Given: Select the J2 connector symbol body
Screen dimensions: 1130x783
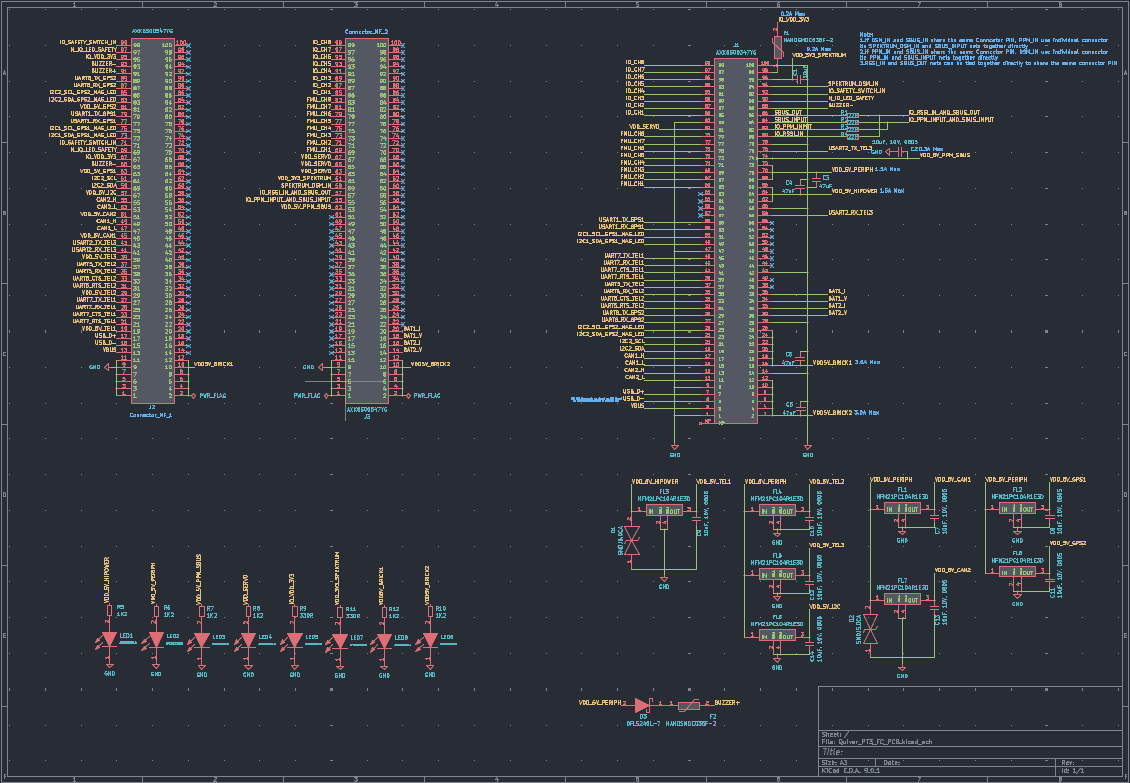Looking at the screenshot, I should tap(152, 220).
